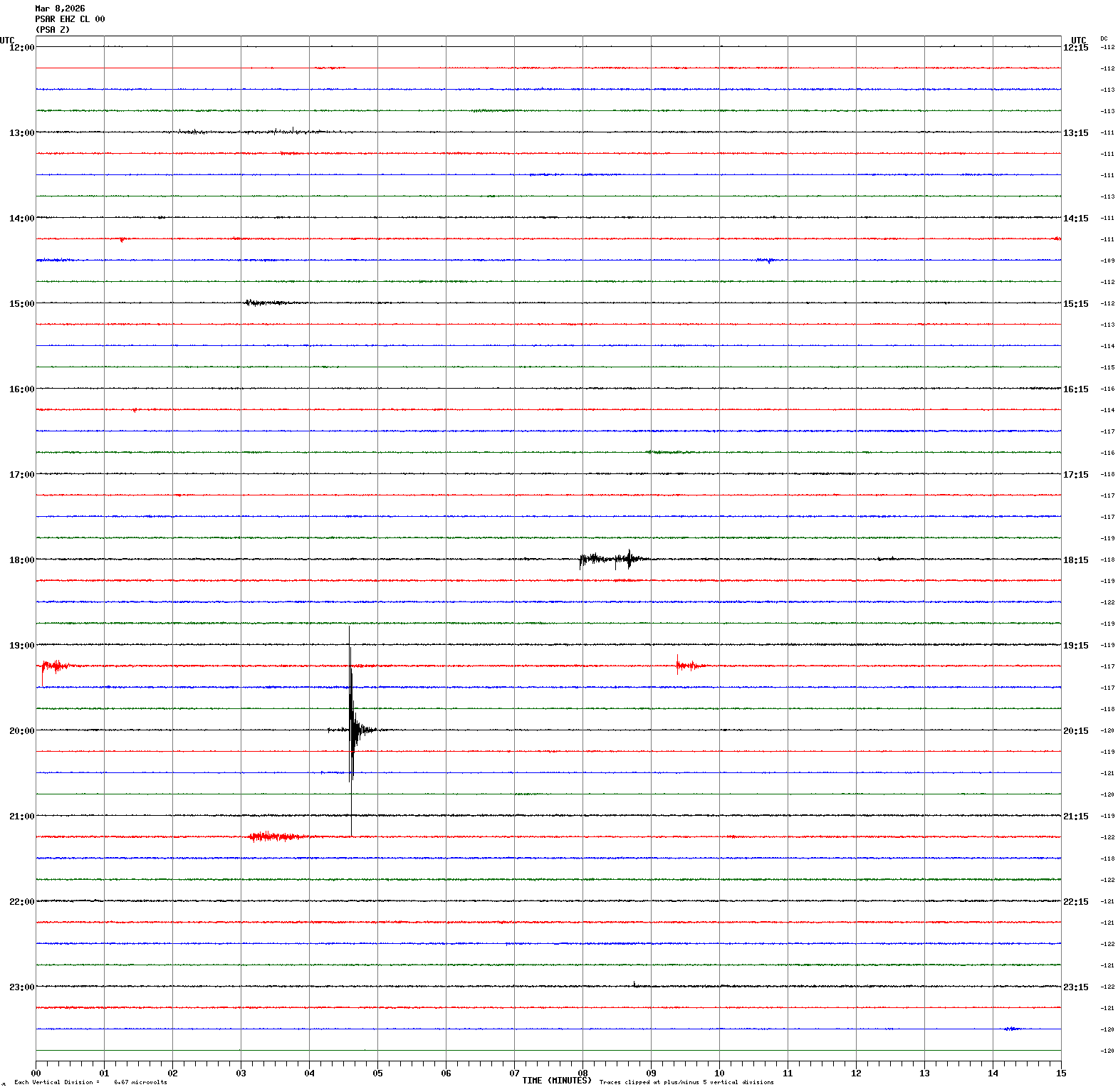Click the PSAR EHZ CL 00 station label

(x=70, y=19)
